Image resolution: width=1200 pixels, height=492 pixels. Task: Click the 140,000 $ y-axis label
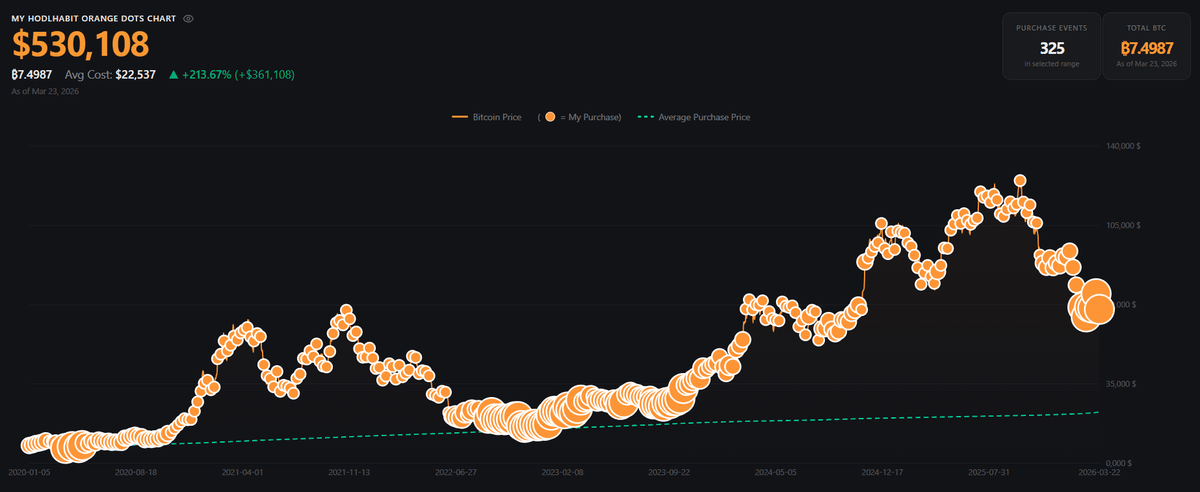[x=1124, y=146]
